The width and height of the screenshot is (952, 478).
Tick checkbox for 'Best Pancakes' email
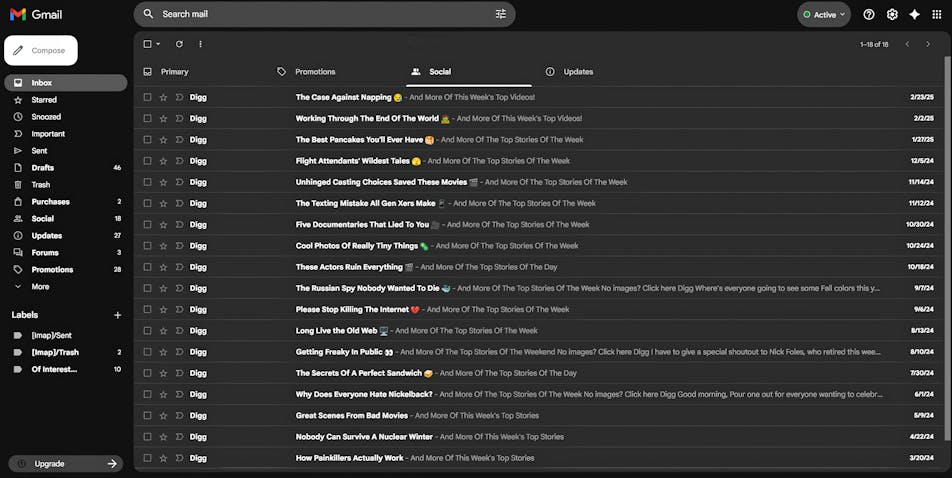click(x=148, y=140)
